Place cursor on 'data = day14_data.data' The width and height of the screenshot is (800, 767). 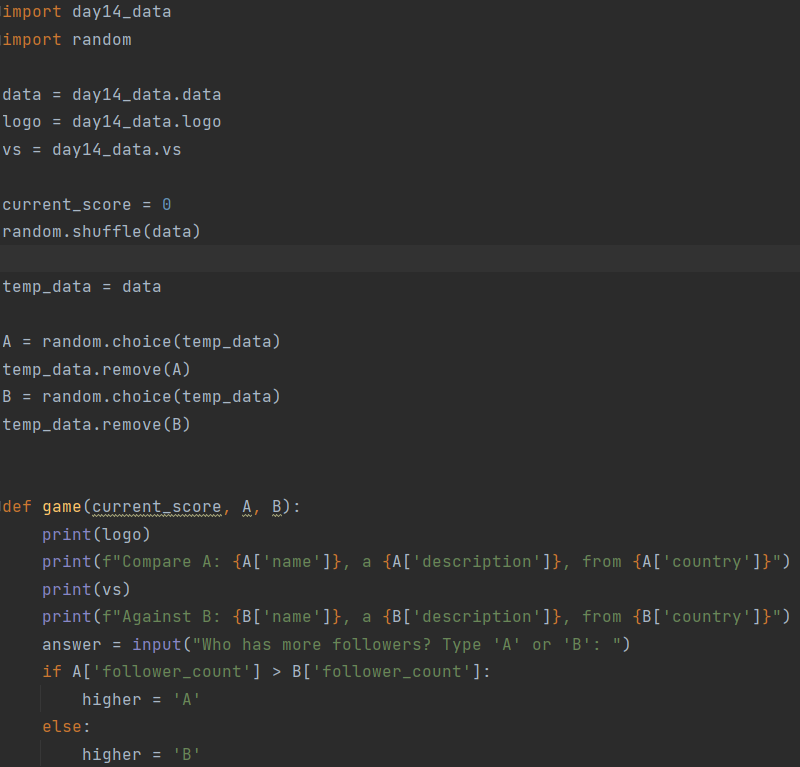click(112, 94)
